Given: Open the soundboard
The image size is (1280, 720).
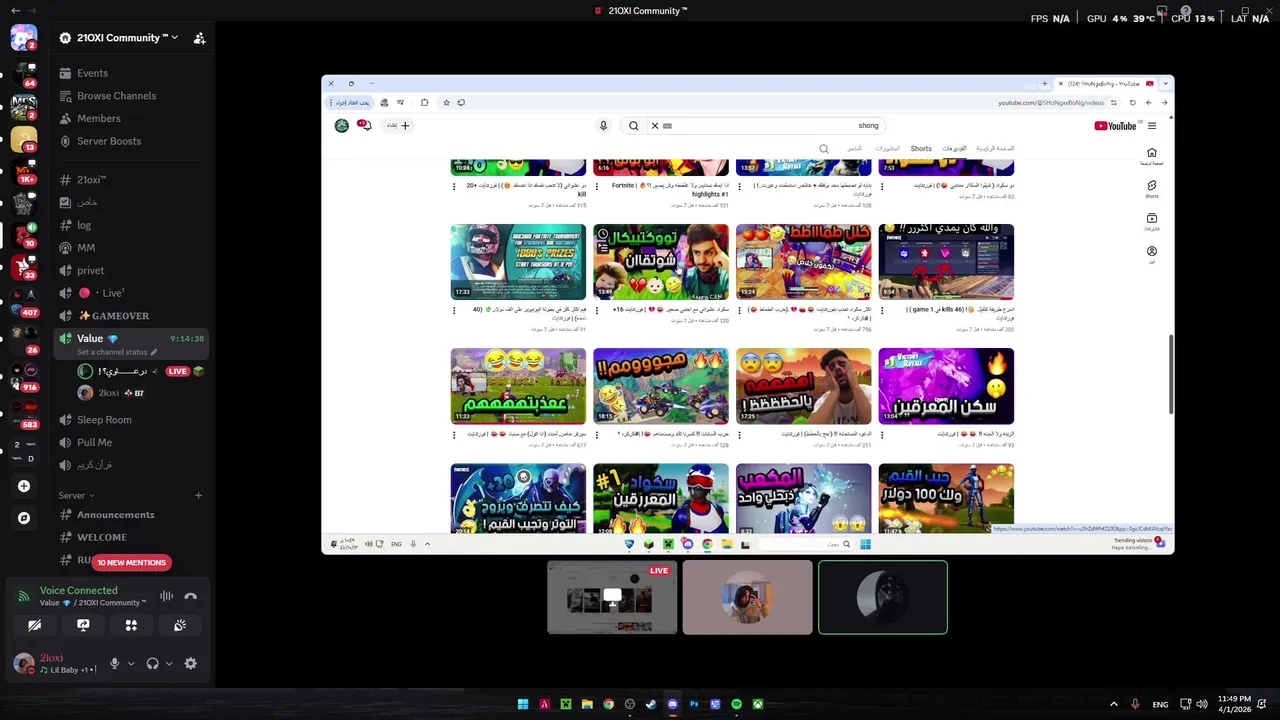Looking at the screenshot, I should (x=179, y=625).
